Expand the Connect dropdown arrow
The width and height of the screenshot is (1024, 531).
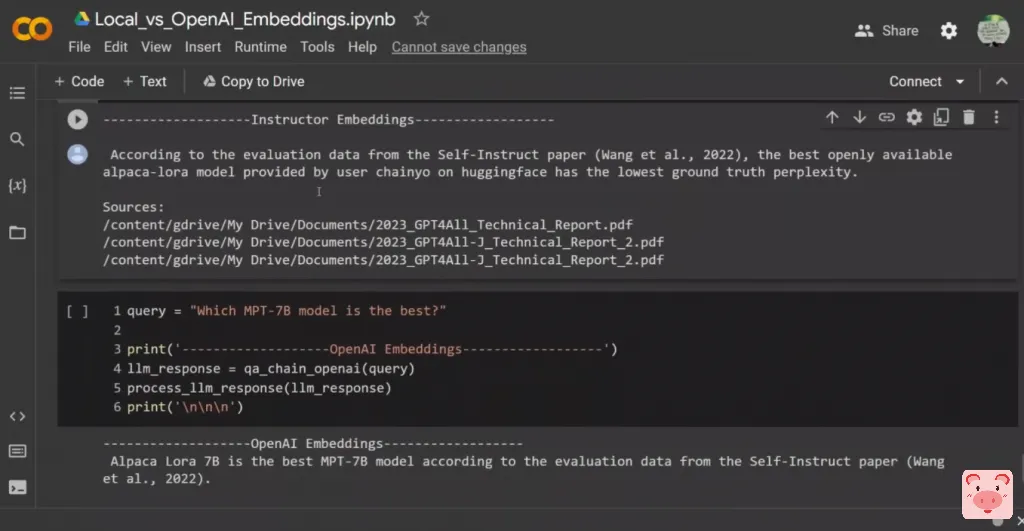tap(960, 82)
